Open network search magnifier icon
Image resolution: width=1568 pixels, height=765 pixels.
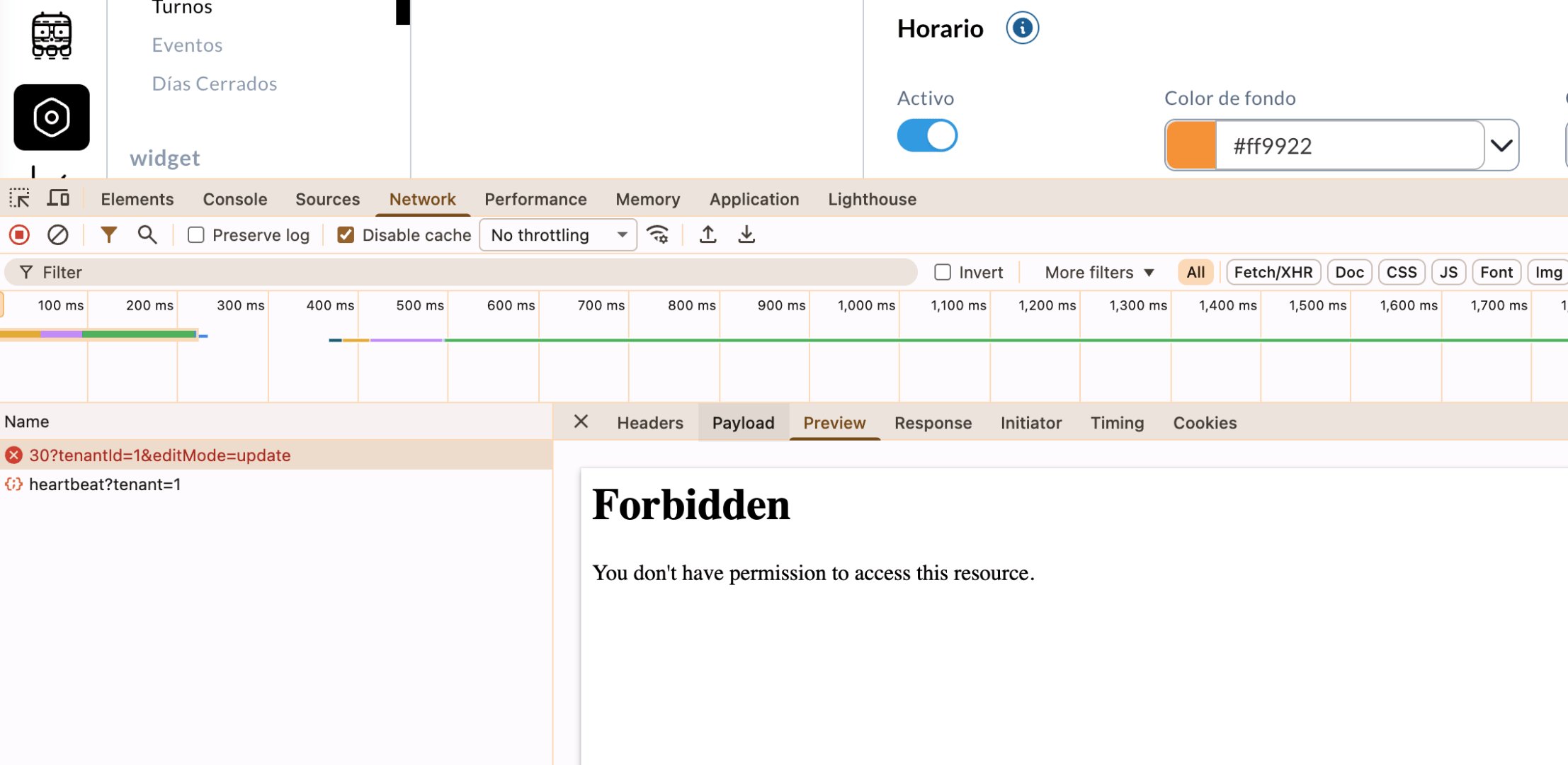point(147,234)
